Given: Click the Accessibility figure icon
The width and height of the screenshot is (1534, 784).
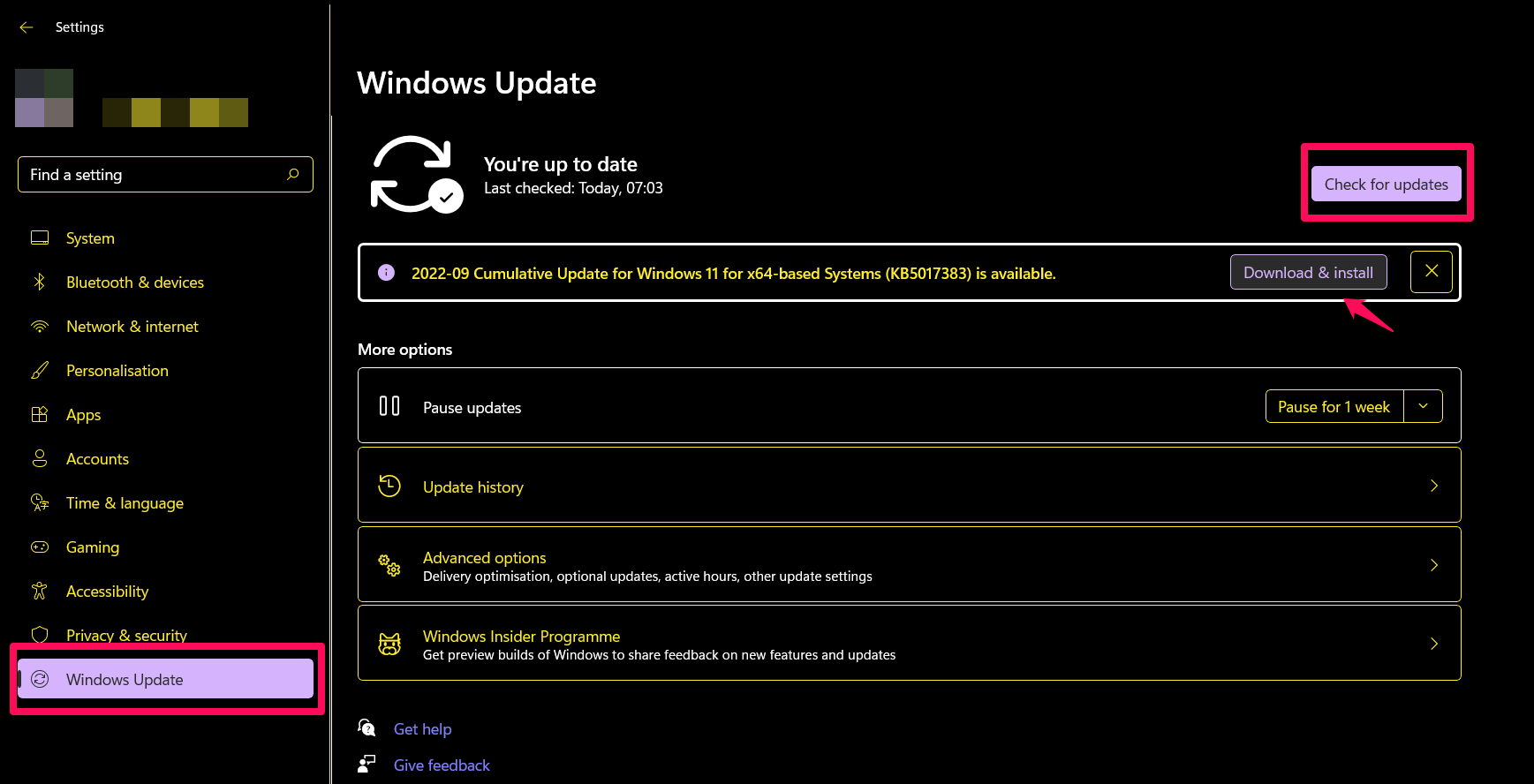Looking at the screenshot, I should 40,591.
